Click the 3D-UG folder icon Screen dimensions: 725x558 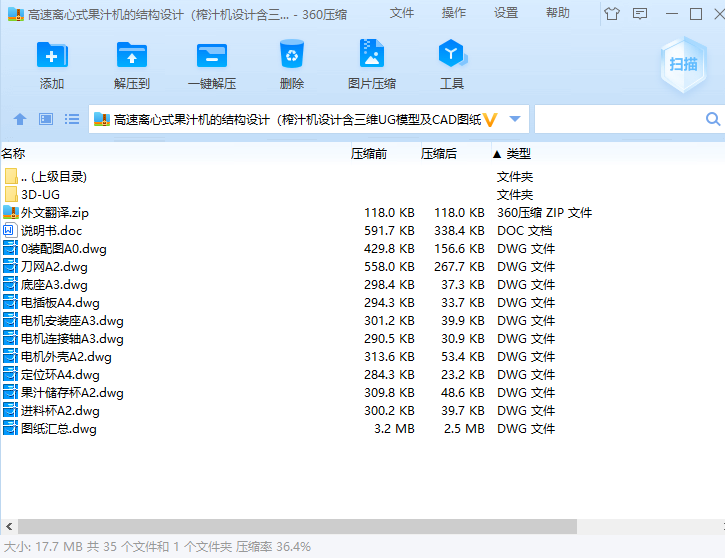(11, 194)
